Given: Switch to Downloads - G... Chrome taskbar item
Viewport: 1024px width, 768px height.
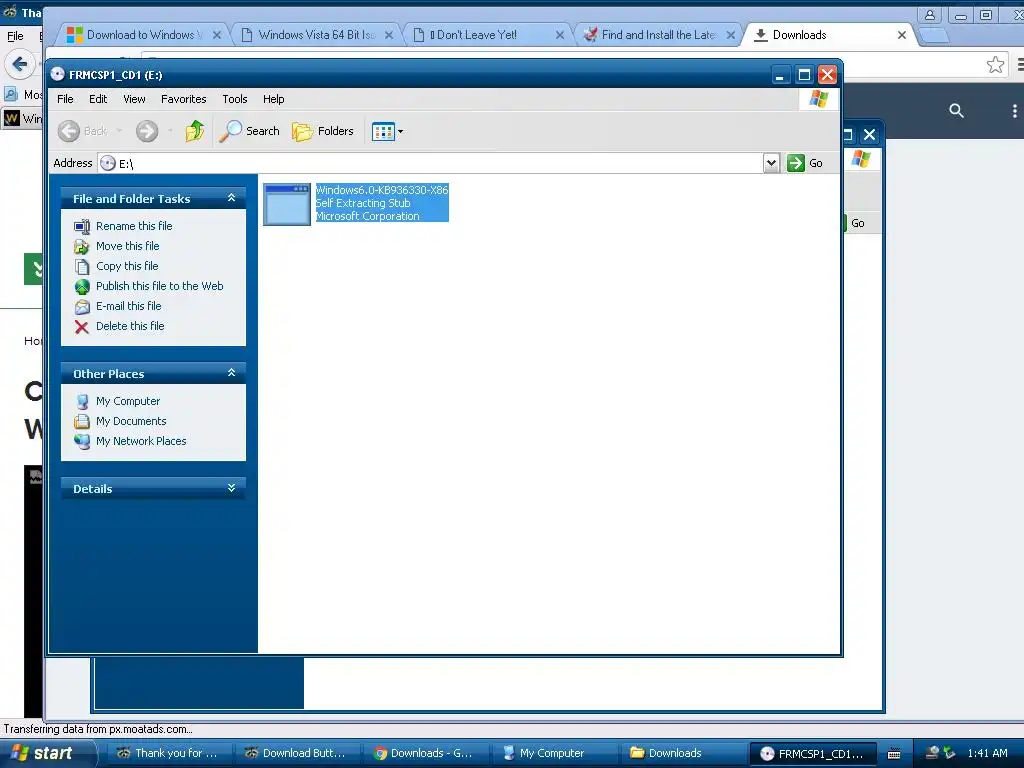Looking at the screenshot, I should [x=423, y=753].
